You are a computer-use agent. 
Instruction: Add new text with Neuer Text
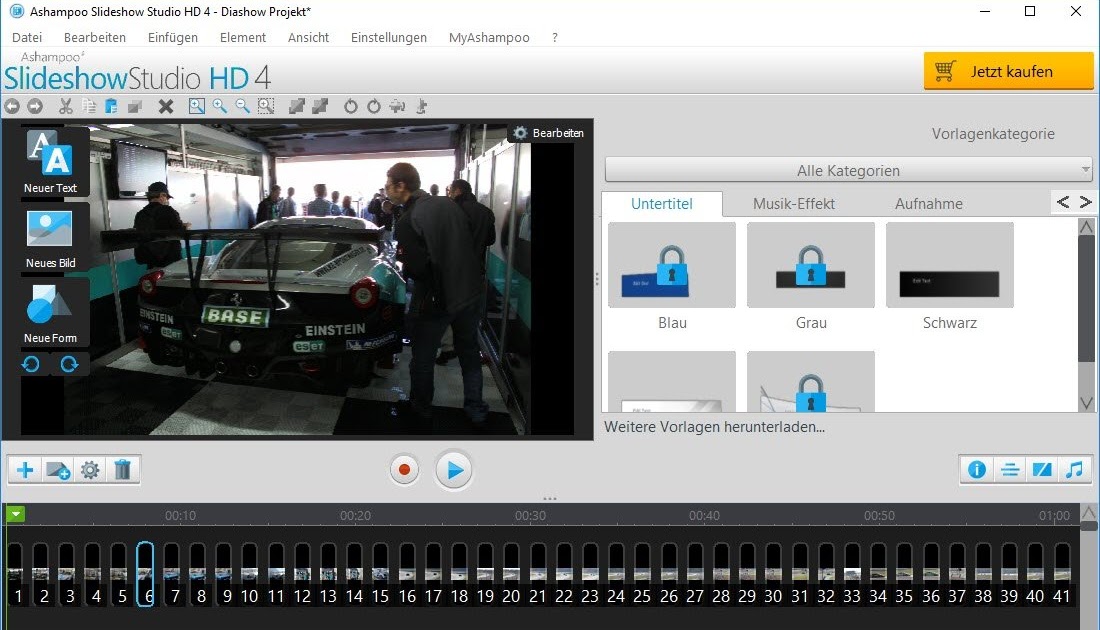pyautogui.click(x=50, y=163)
